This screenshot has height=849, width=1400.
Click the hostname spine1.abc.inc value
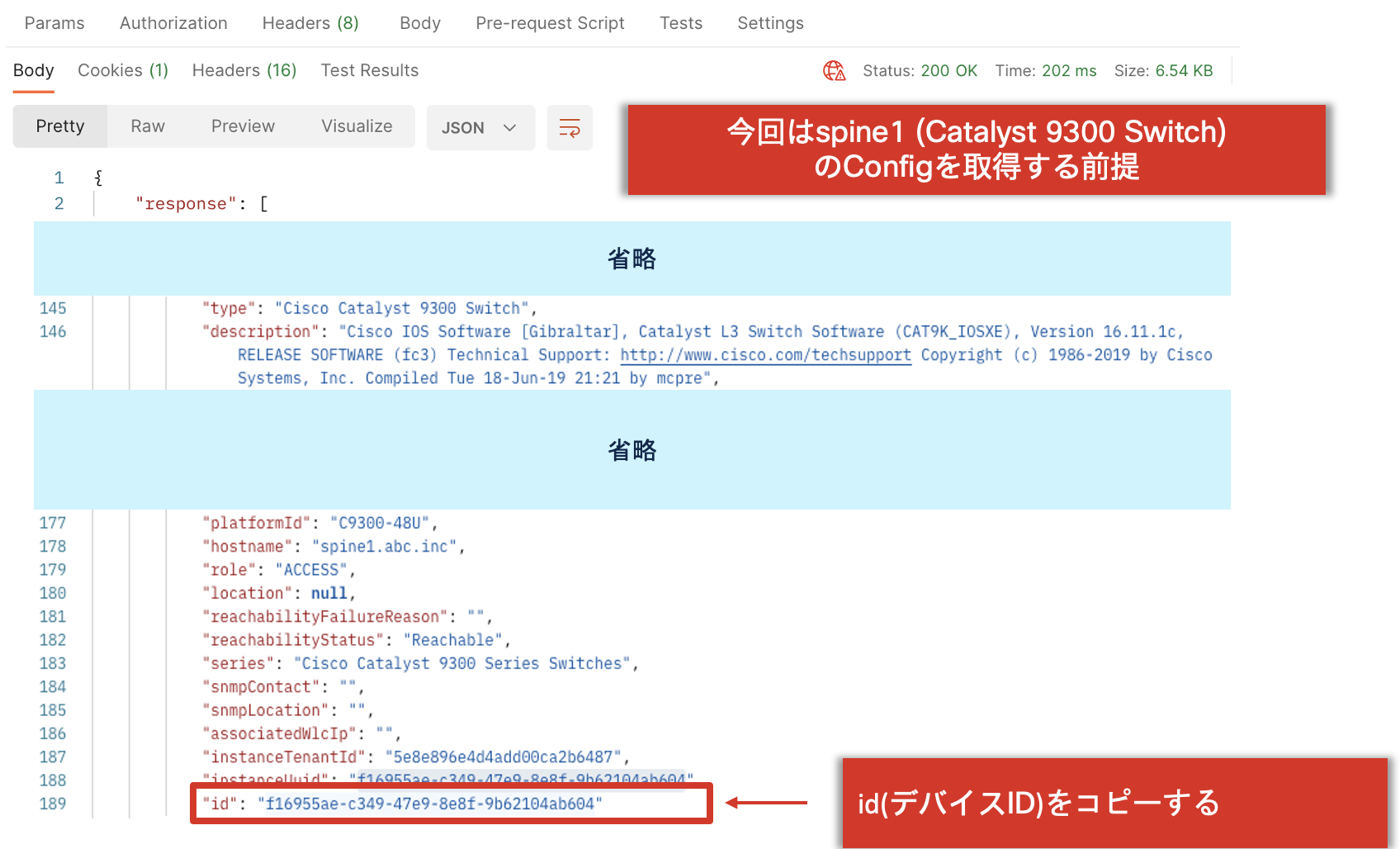pyautogui.click(x=385, y=547)
